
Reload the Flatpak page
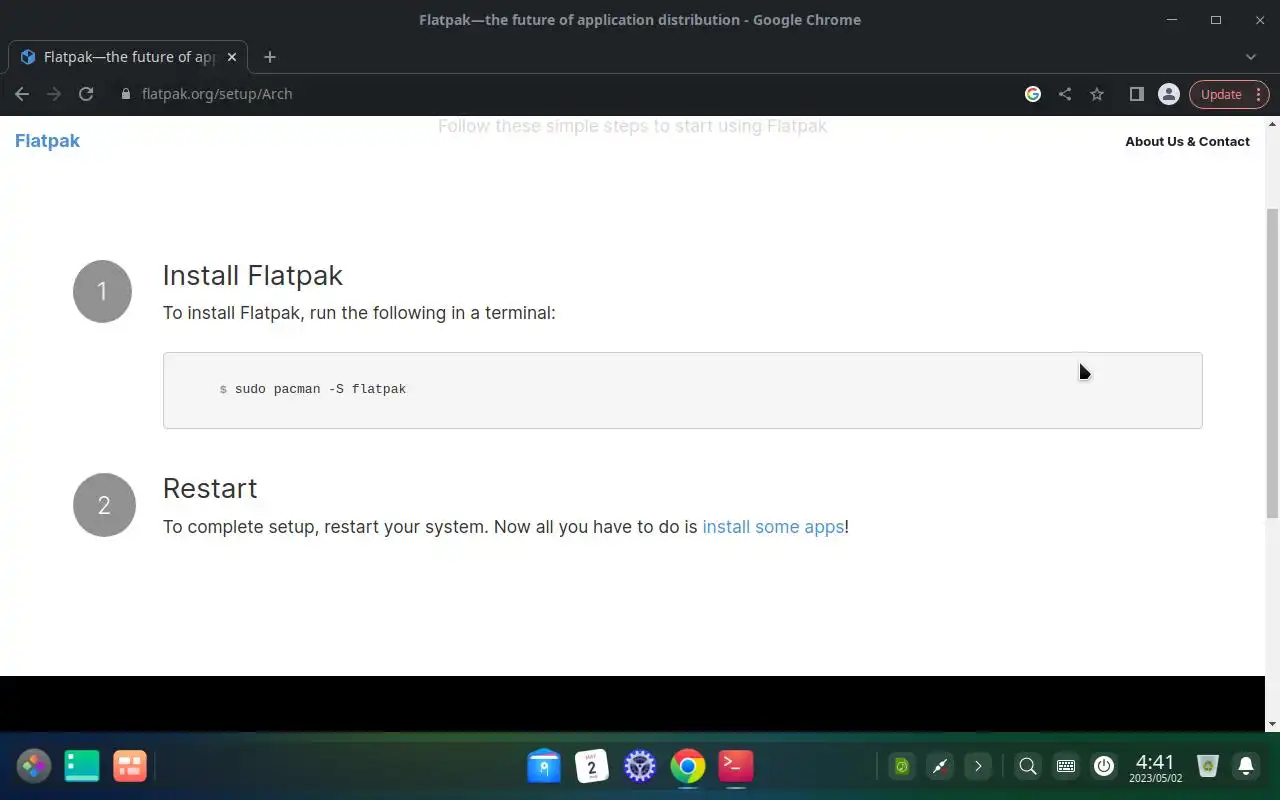click(x=86, y=94)
